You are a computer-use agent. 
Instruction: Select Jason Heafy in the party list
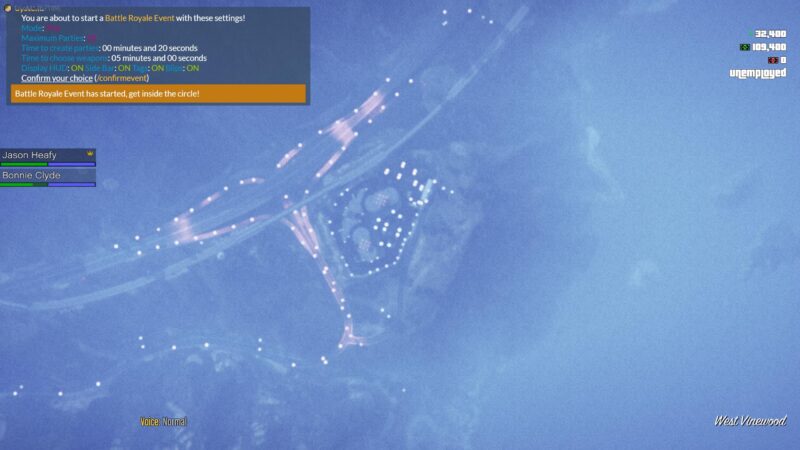[x=30, y=155]
